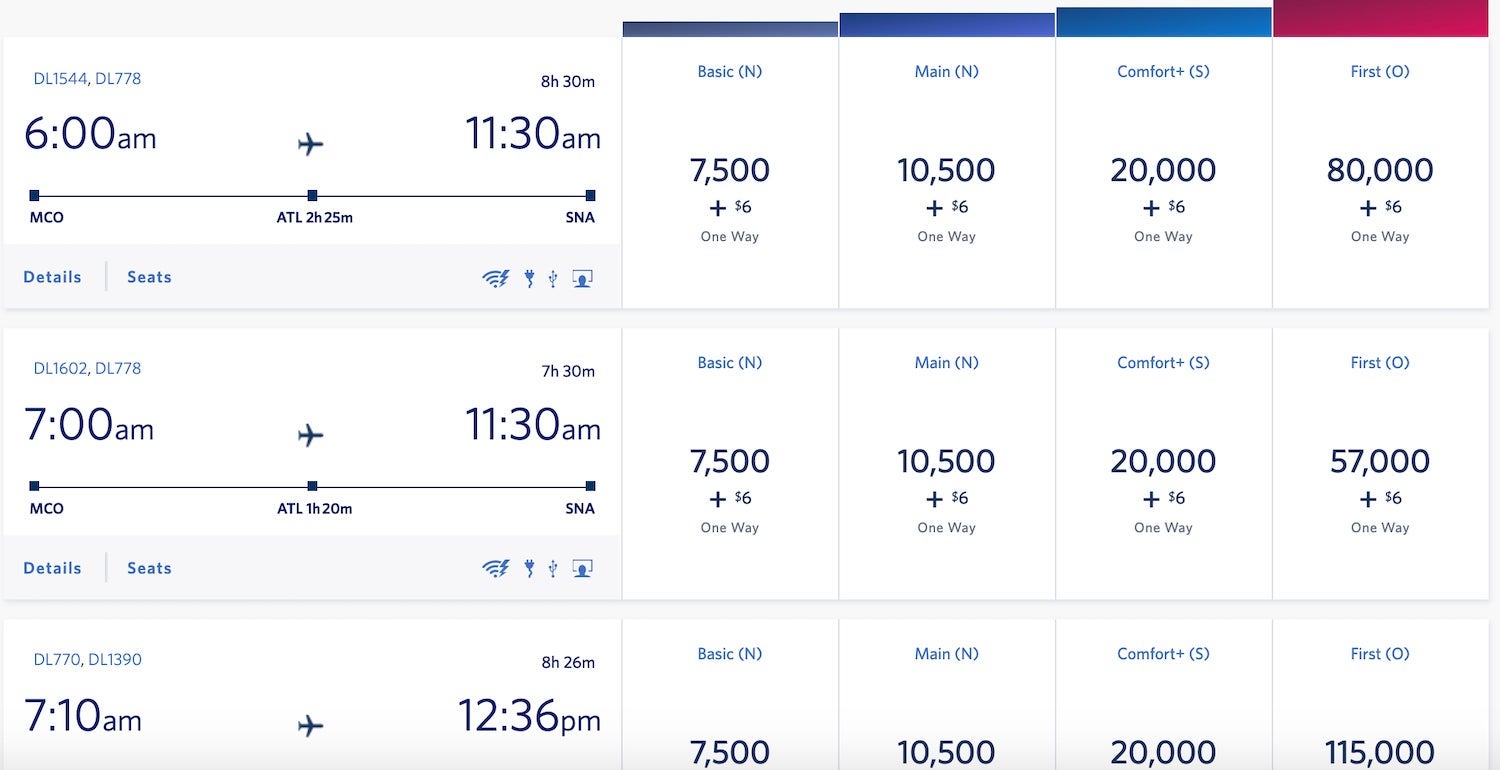Viewport: 1500px width, 770px height.
Task: Click the airplane icon on the 7:10am flight row
Action: 310,727
